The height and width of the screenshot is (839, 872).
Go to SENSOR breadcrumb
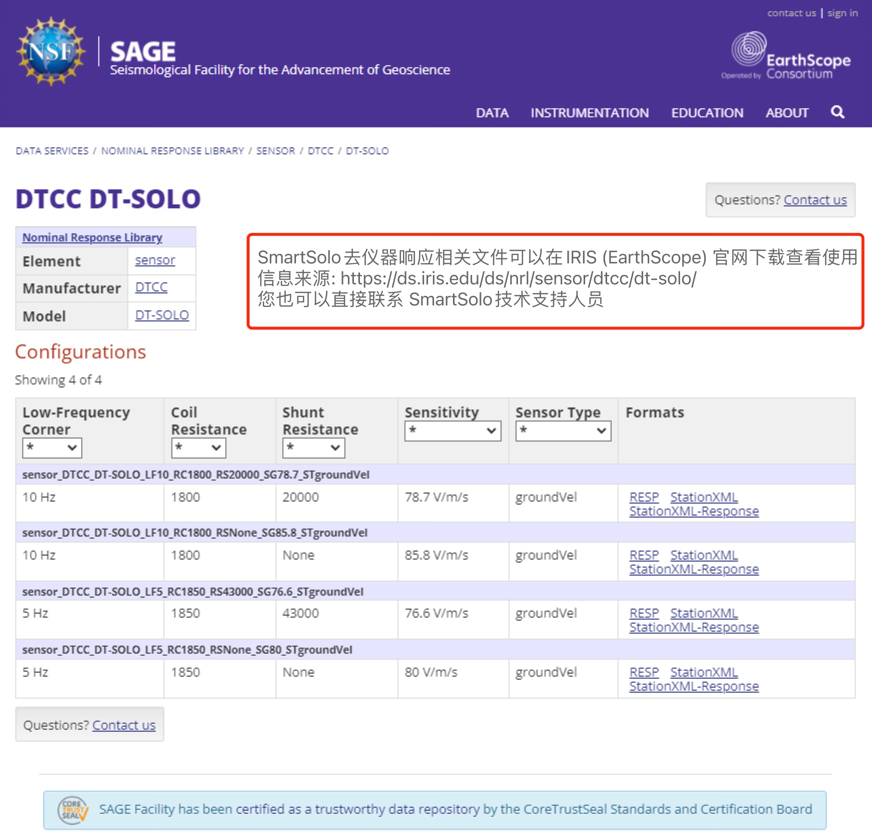[x=276, y=151]
